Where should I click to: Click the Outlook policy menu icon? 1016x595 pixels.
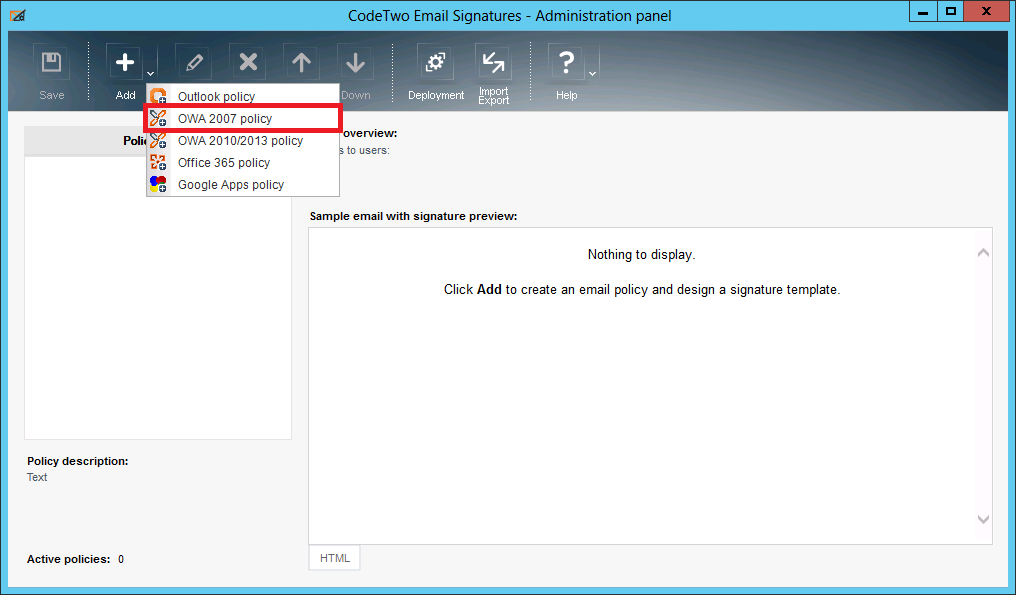point(158,97)
